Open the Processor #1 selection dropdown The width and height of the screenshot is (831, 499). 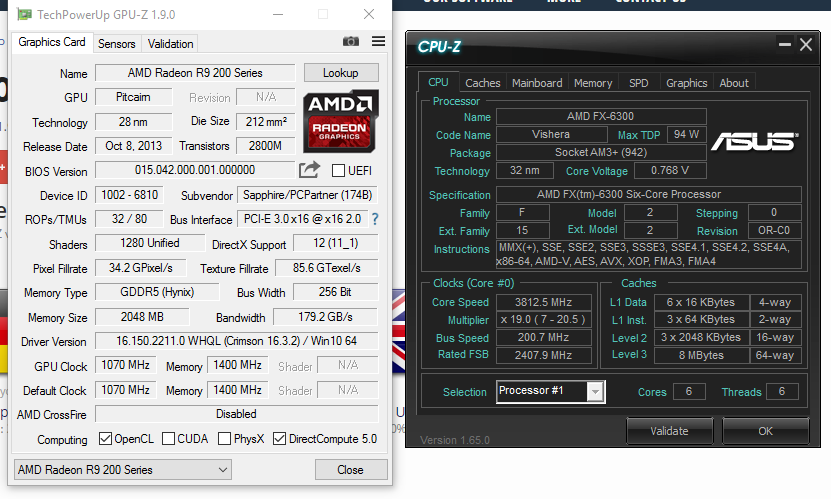click(x=551, y=391)
